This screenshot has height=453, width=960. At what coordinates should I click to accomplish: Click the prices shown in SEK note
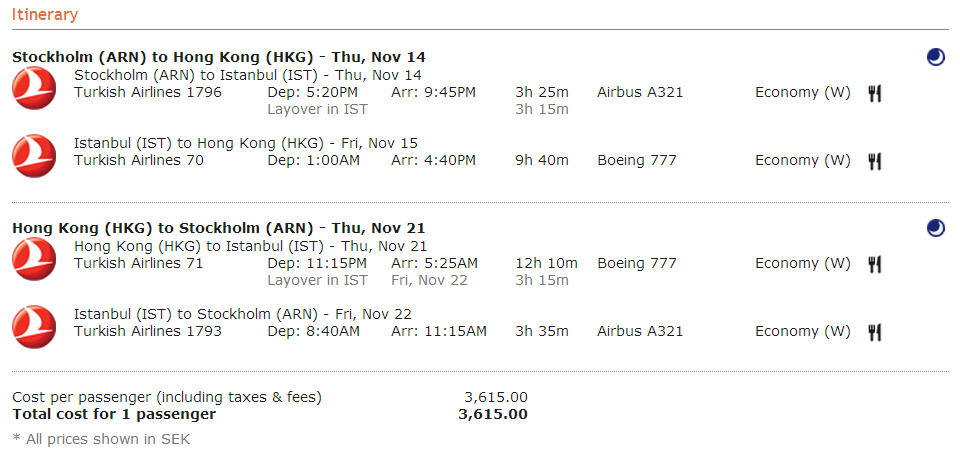[101, 438]
